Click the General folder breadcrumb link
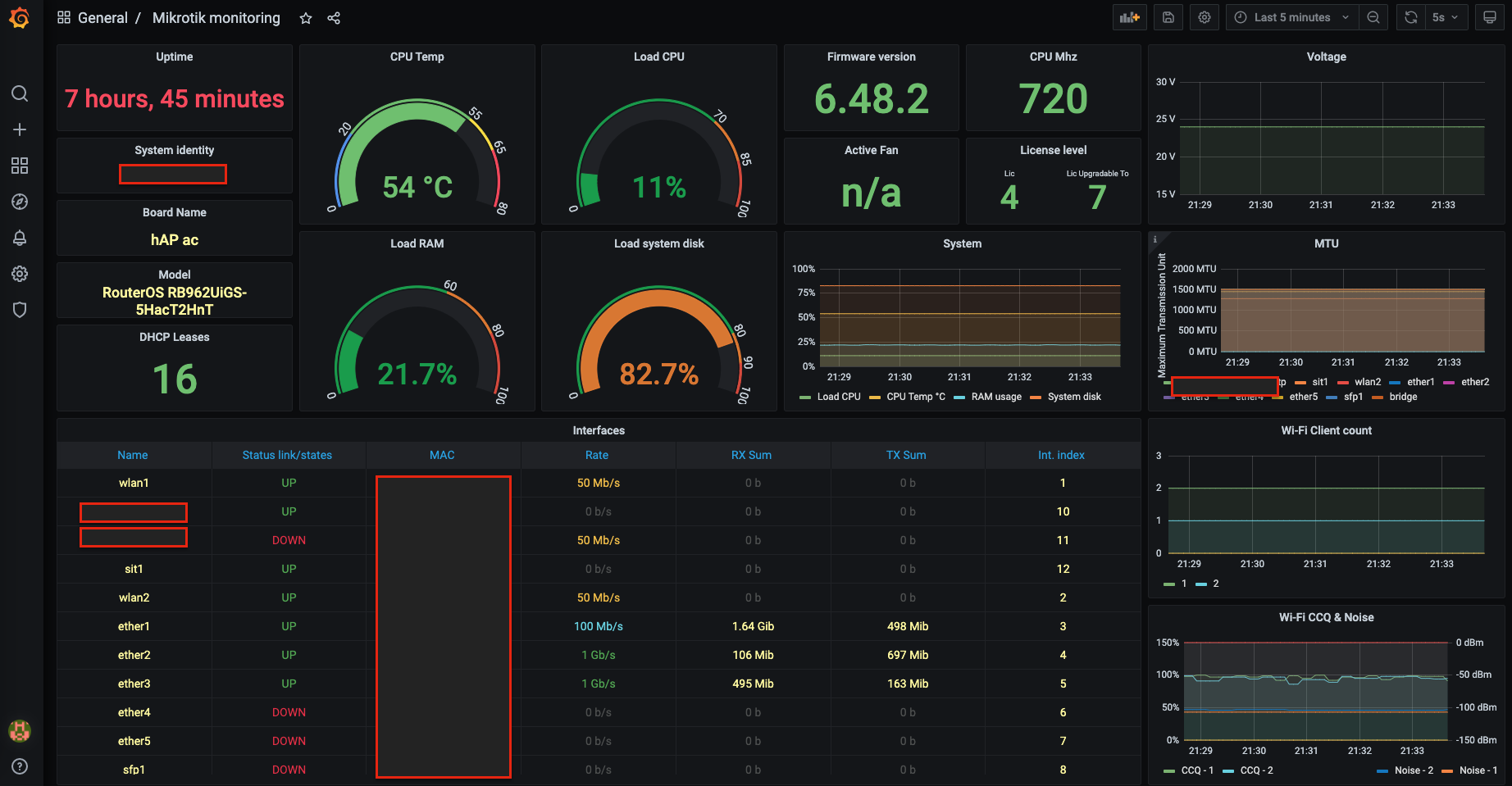 click(x=102, y=18)
